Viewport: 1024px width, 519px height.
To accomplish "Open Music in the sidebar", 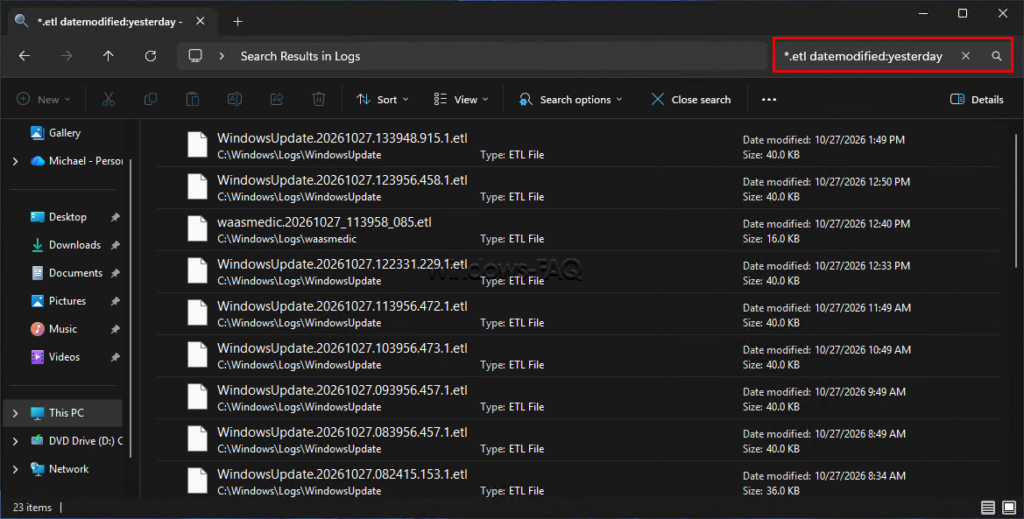I will point(54,329).
